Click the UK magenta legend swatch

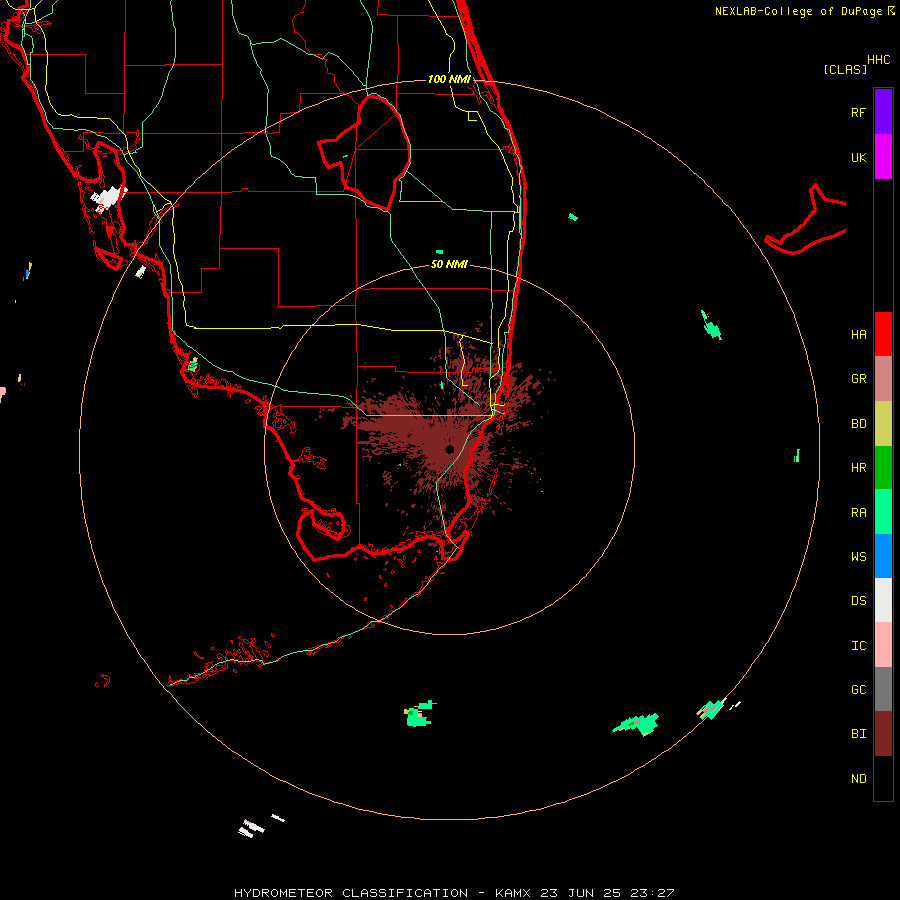pos(883,157)
